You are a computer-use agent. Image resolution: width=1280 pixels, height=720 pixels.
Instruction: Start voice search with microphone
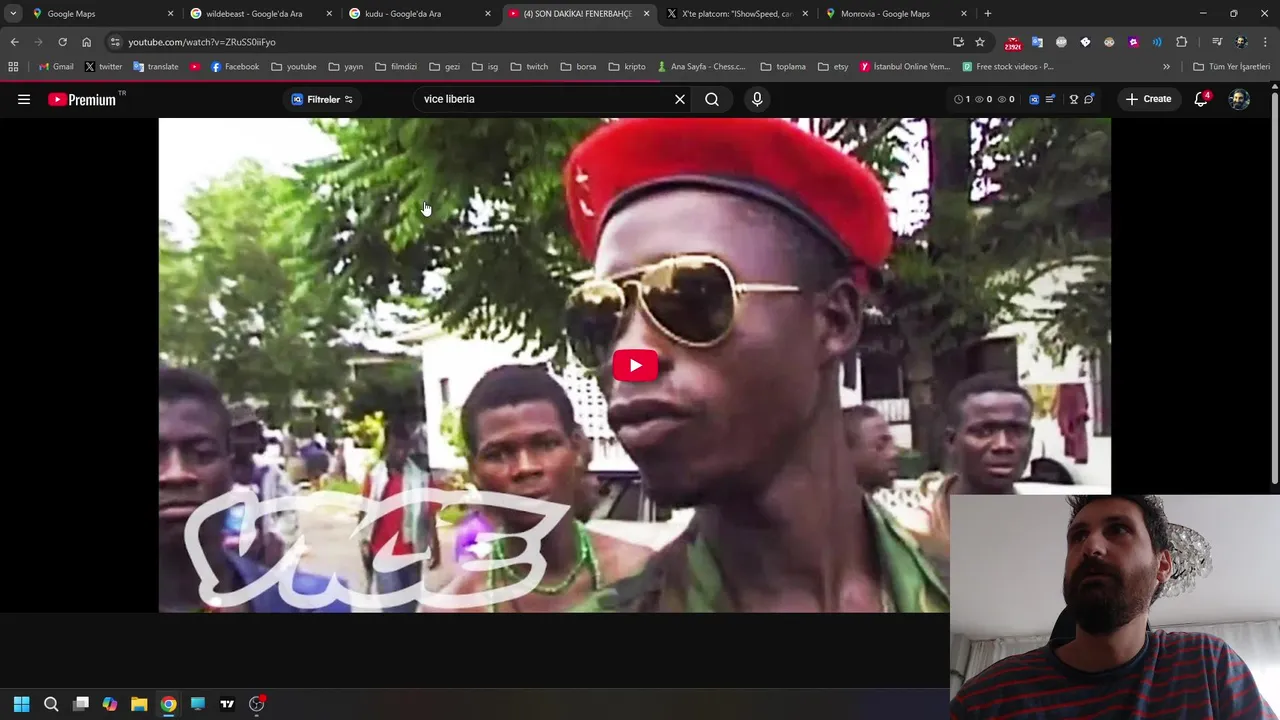[x=757, y=99]
